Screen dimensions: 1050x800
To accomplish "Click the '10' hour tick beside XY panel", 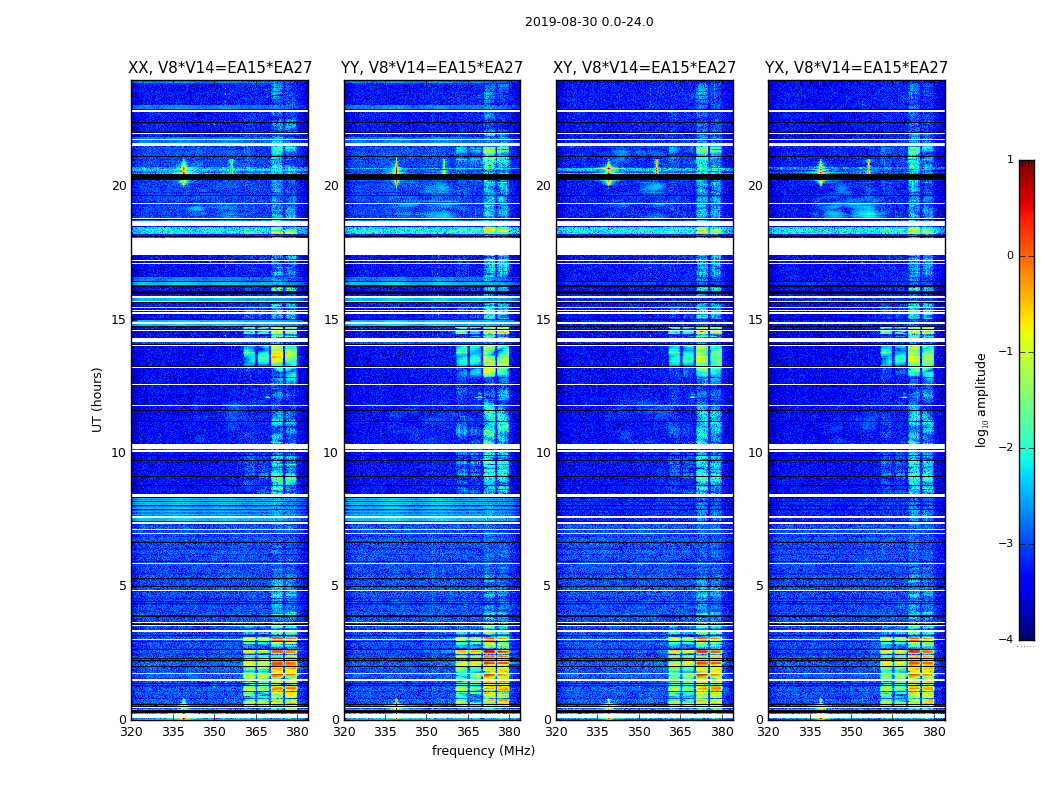I will (543, 453).
